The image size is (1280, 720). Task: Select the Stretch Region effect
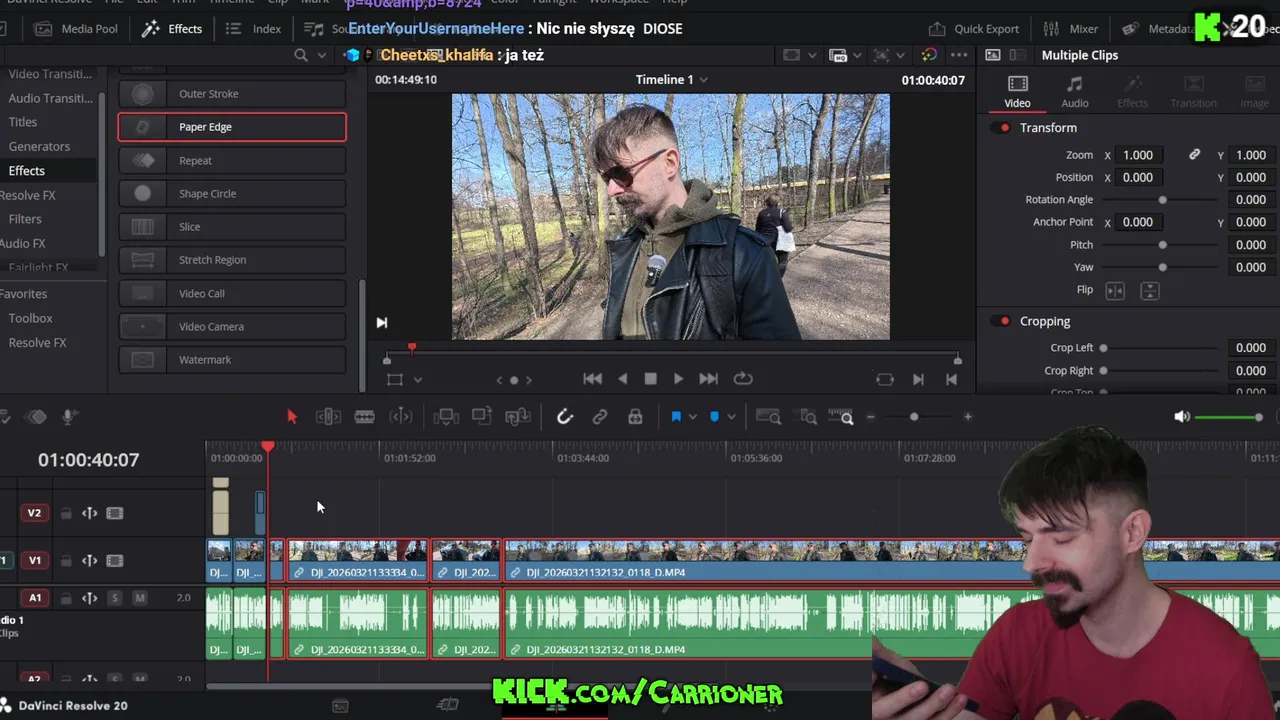click(x=232, y=260)
